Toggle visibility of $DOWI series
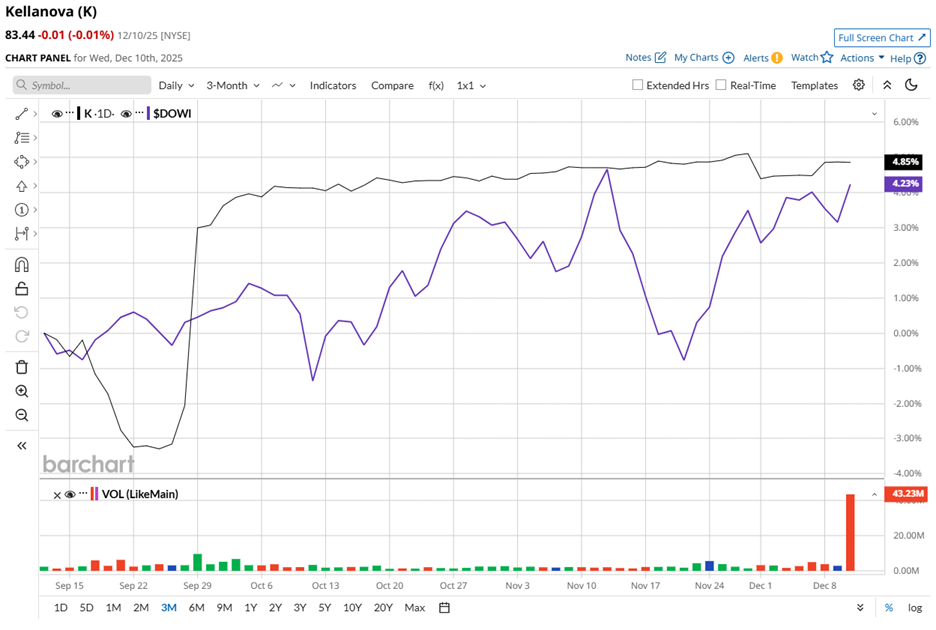 click(x=127, y=113)
